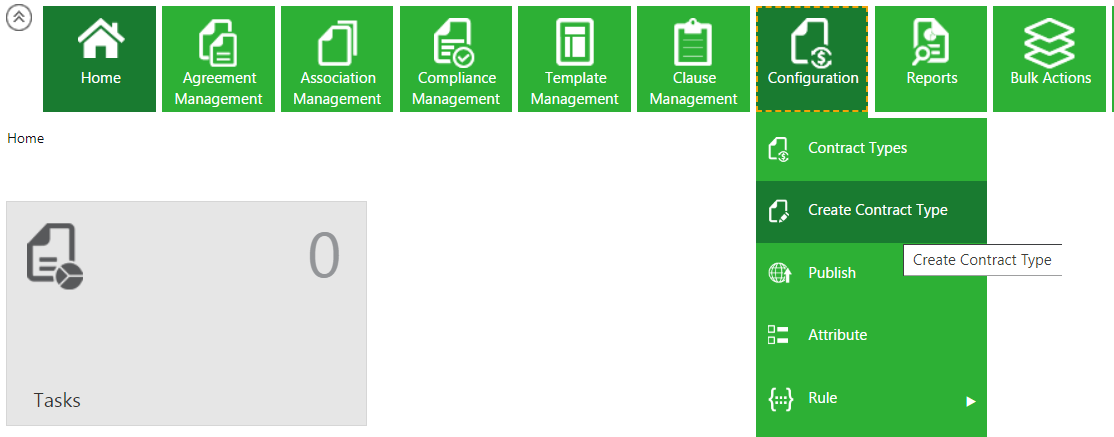This screenshot has width=1114, height=437.
Task: Click the Attribute list icon
Action: pyautogui.click(x=778, y=335)
